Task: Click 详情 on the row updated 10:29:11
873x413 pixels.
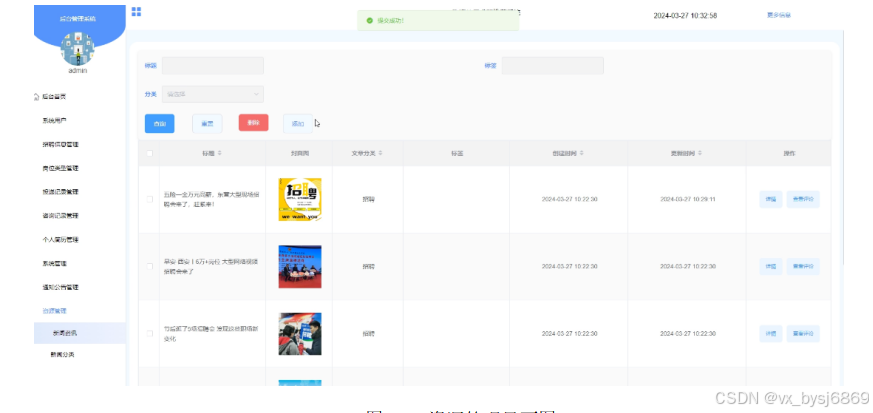Action: pyautogui.click(x=771, y=199)
